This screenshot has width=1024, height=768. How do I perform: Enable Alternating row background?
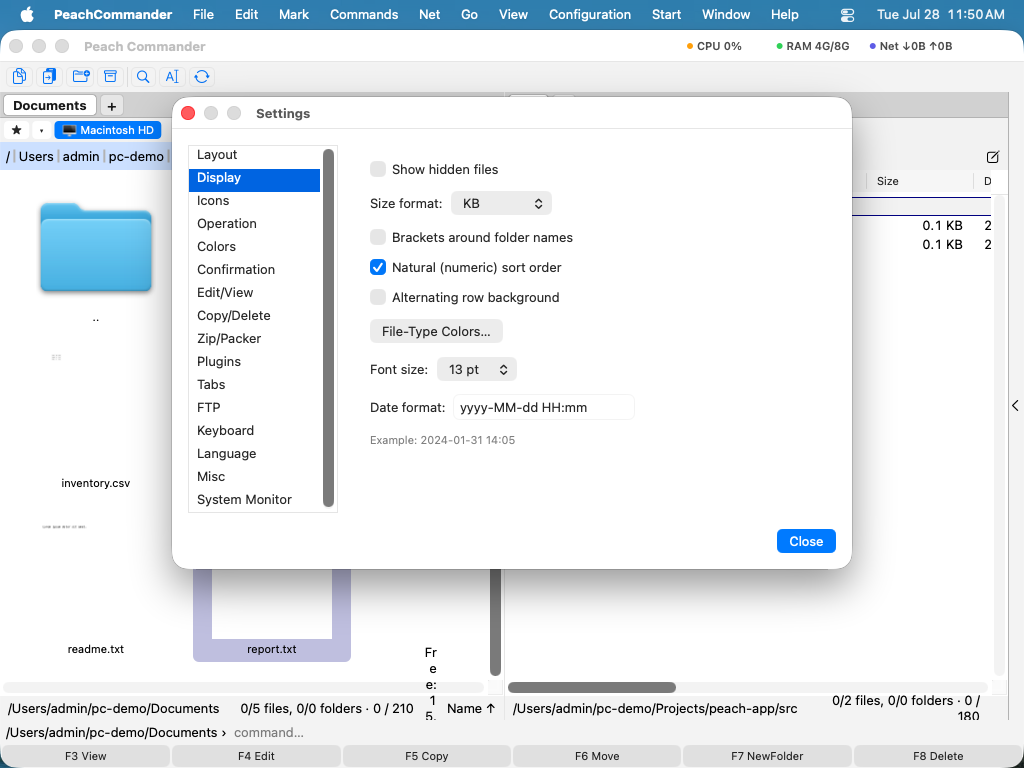click(x=377, y=297)
